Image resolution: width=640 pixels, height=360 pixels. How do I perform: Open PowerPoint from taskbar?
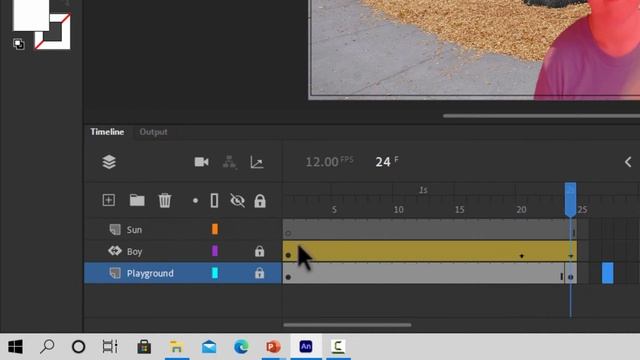pos(273,347)
